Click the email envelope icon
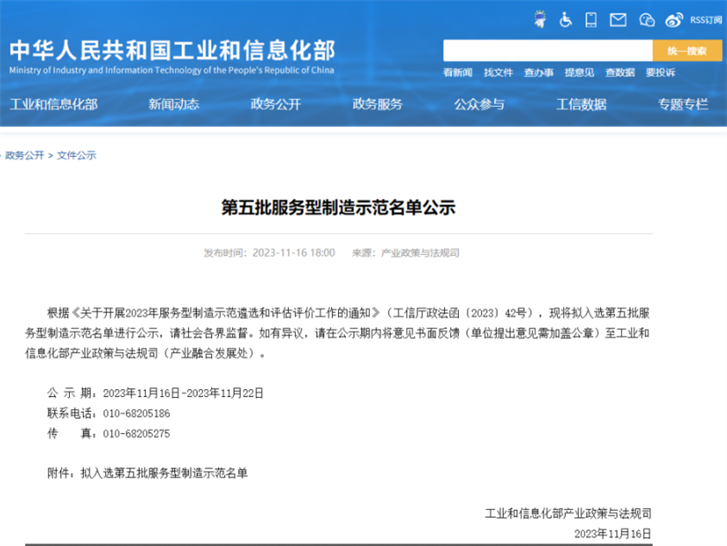Viewport: 727px width, 546px height. pyautogui.click(x=618, y=20)
